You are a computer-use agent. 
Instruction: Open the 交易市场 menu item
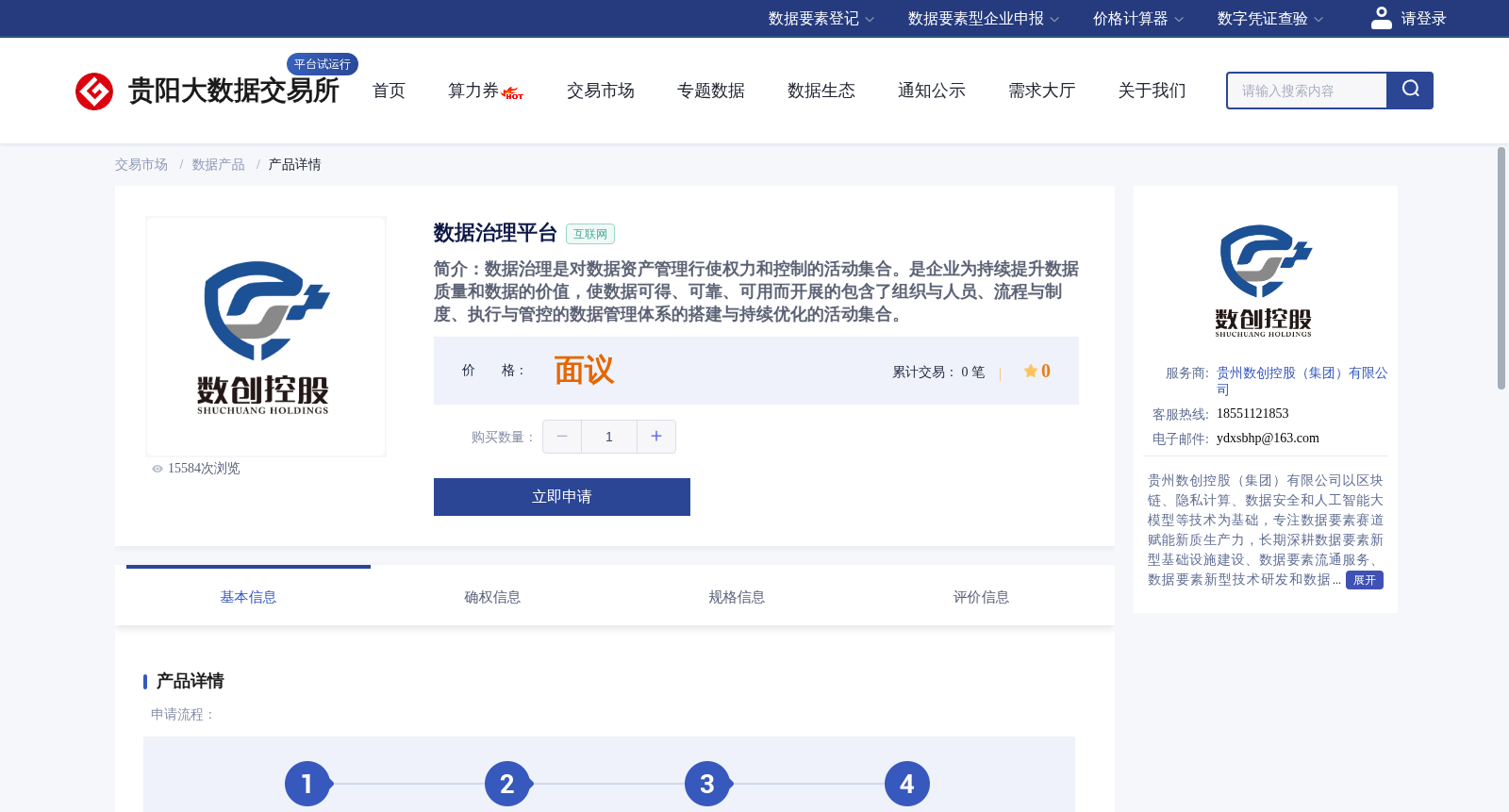pyautogui.click(x=601, y=91)
